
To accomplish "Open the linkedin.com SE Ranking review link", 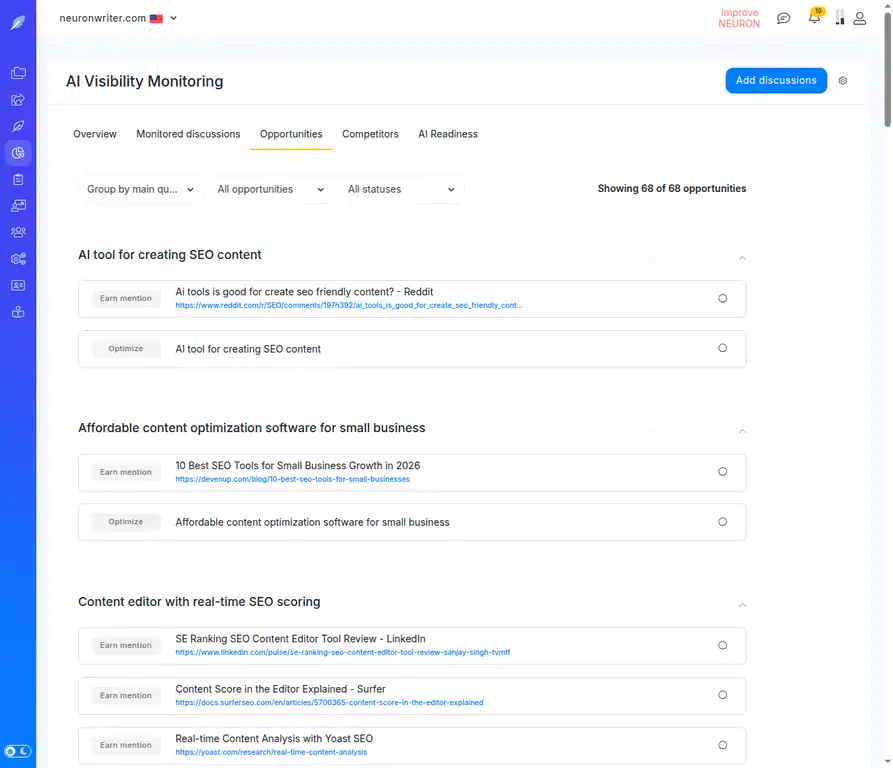I will (342, 652).
